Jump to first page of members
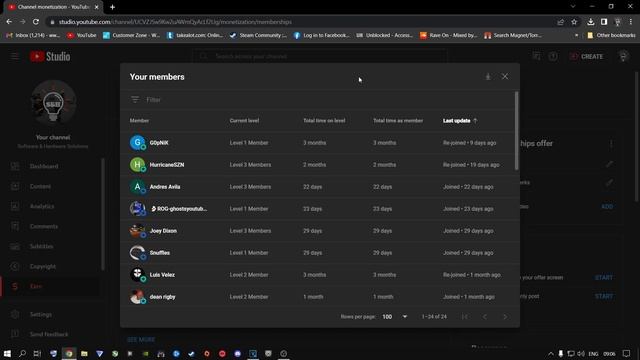 point(464,317)
